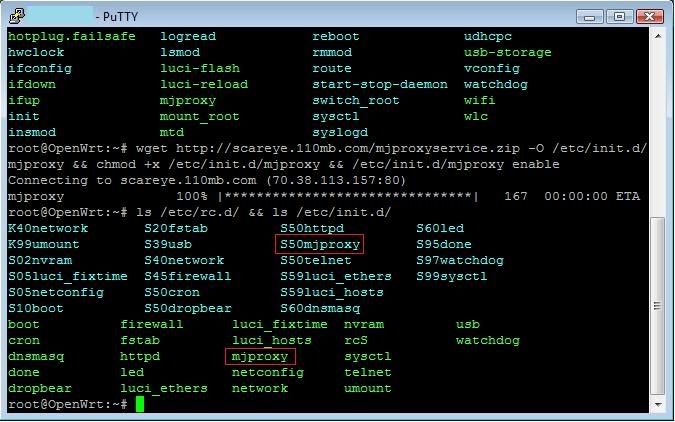Image resolution: width=675 pixels, height=422 pixels.
Task: Click the luci-reload entry
Action: pyautogui.click(x=204, y=84)
